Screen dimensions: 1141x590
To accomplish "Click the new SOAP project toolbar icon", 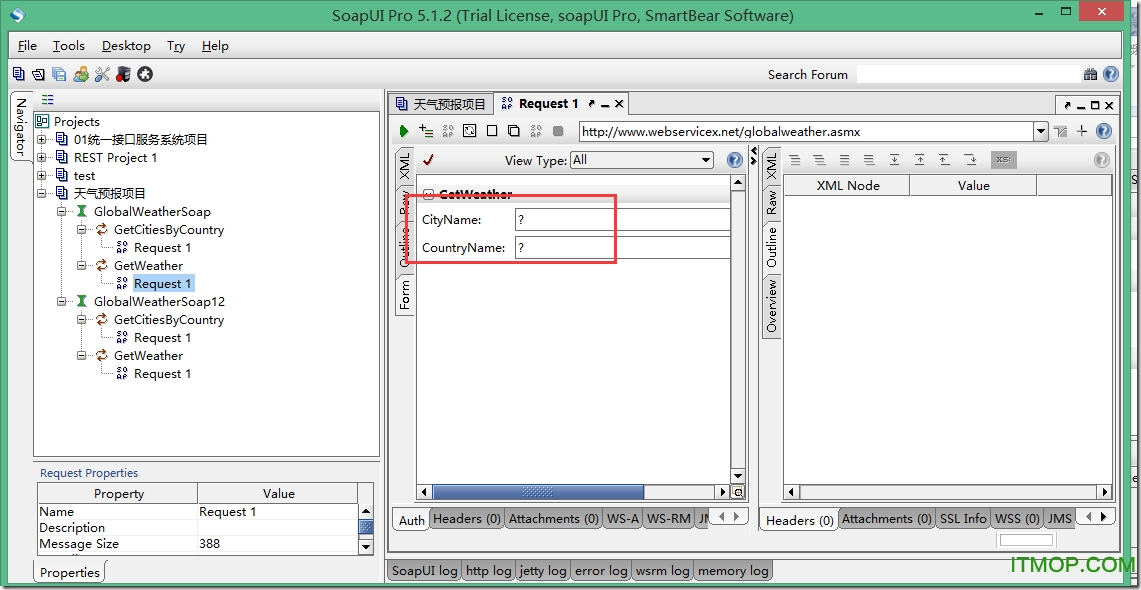I will tap(18, 73).
